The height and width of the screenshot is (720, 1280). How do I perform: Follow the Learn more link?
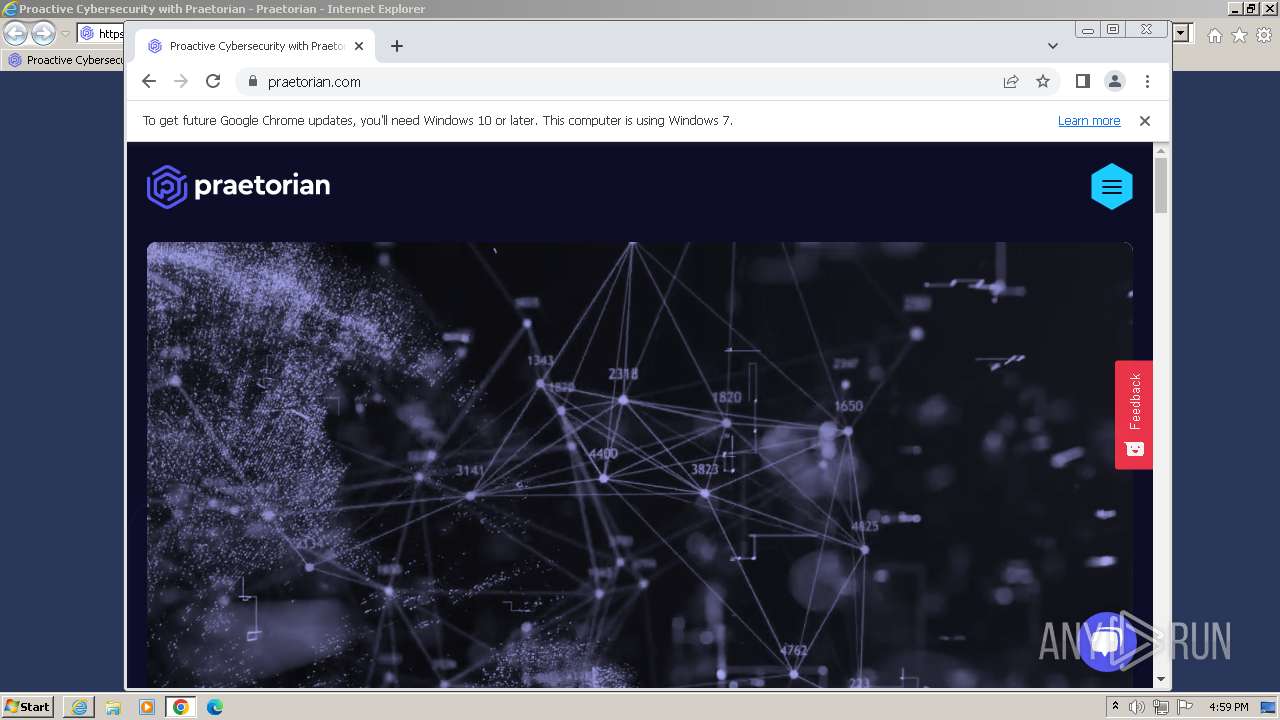click(1089, 121)
